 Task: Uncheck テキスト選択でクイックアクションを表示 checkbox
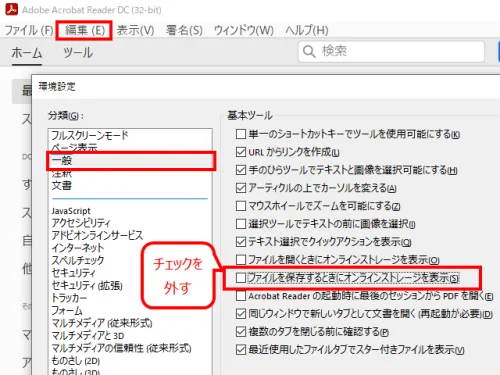point(241,242)
